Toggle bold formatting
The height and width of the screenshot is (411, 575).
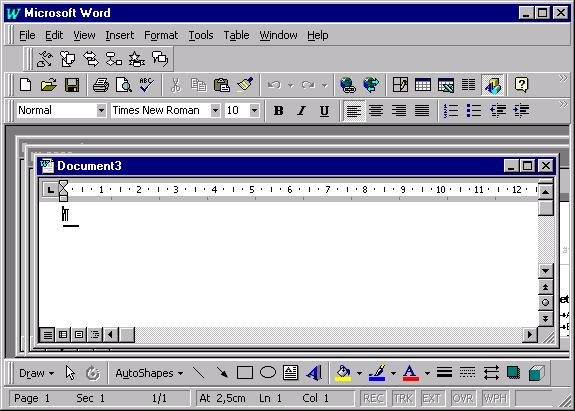[278, 110]
